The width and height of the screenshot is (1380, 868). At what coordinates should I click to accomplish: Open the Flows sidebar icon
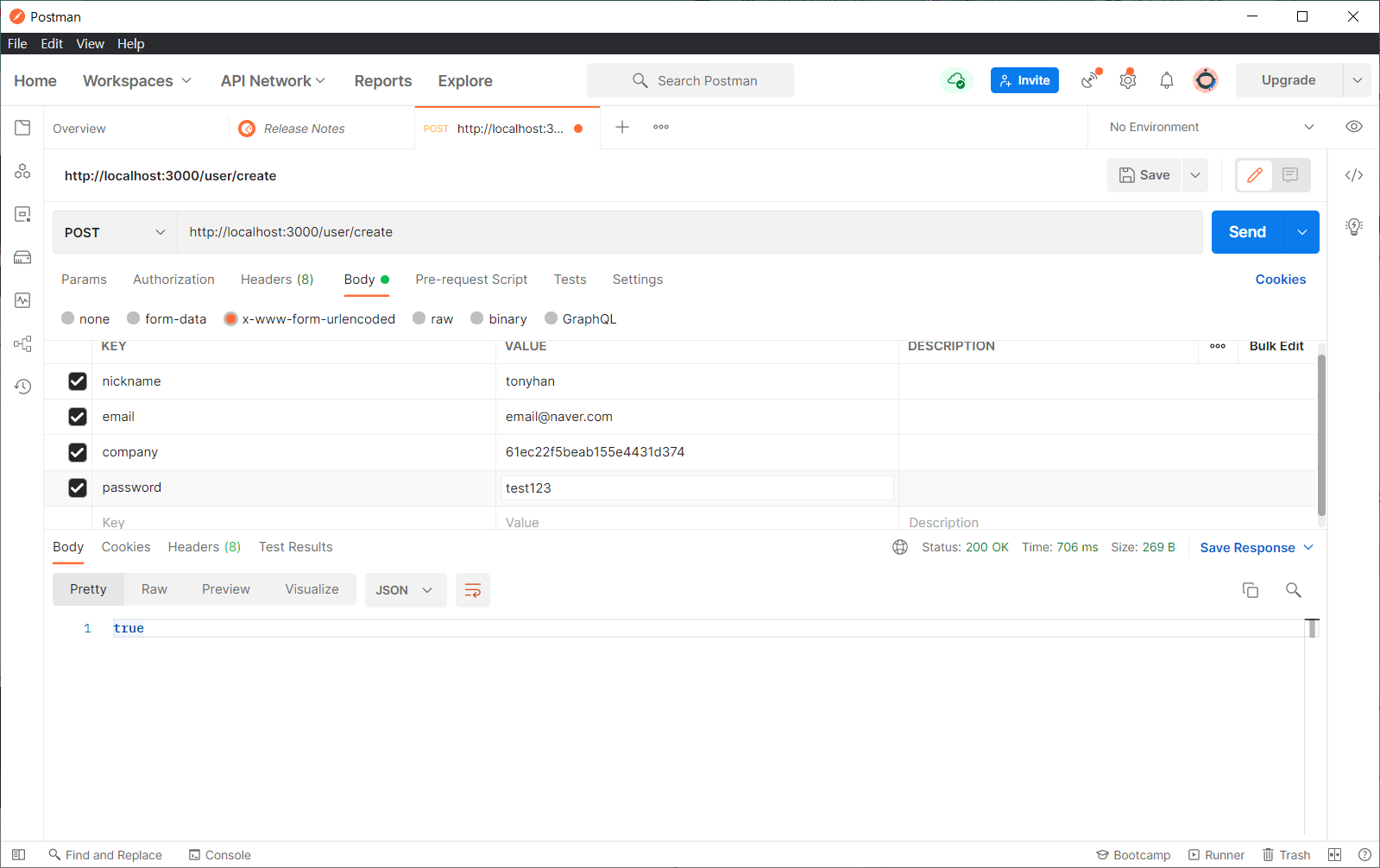[x=22, y=343]
